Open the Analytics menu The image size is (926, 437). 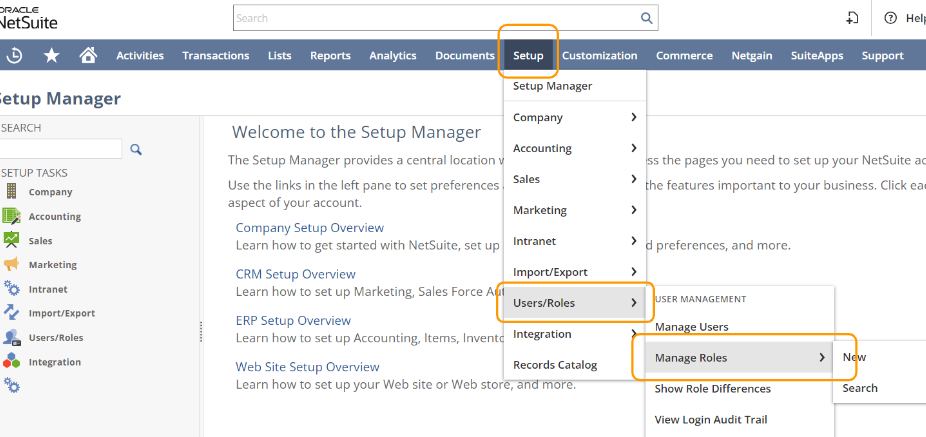393,56
